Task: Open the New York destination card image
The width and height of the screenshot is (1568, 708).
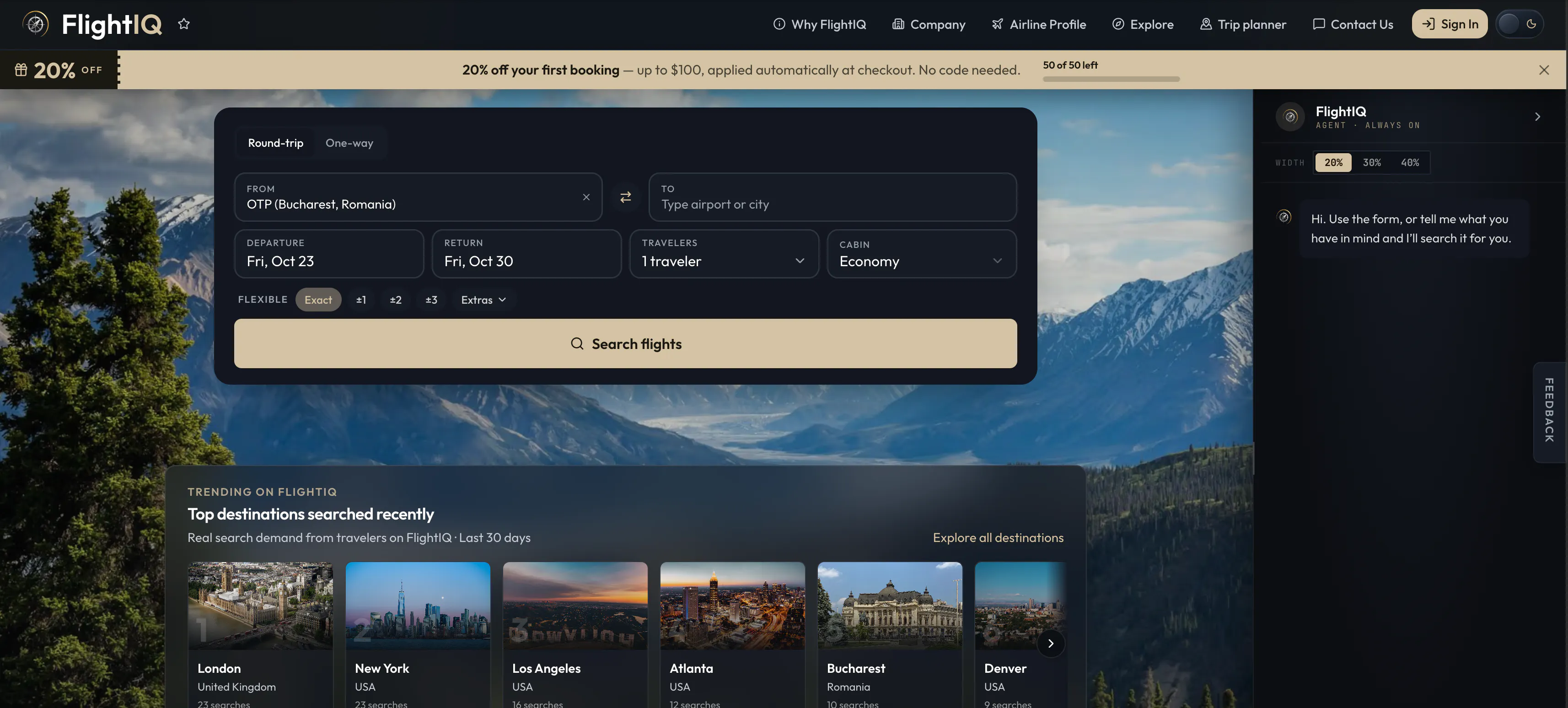Action: click(x=418, y=606)
